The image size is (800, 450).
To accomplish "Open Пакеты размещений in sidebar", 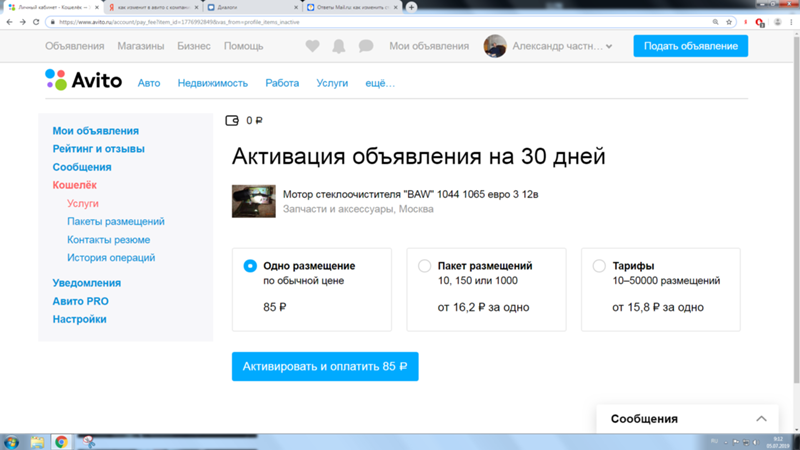I will click(x=116, y=221).
